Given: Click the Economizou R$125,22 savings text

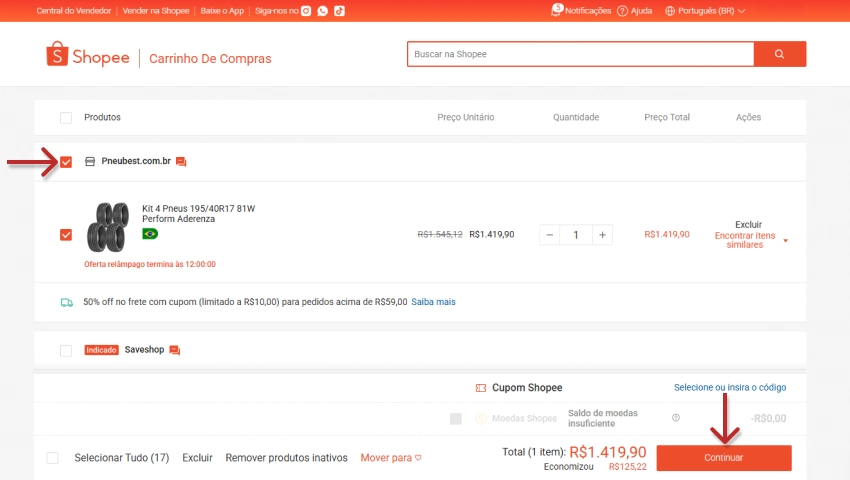Looking at the screenshot, I should click(595, 467).
